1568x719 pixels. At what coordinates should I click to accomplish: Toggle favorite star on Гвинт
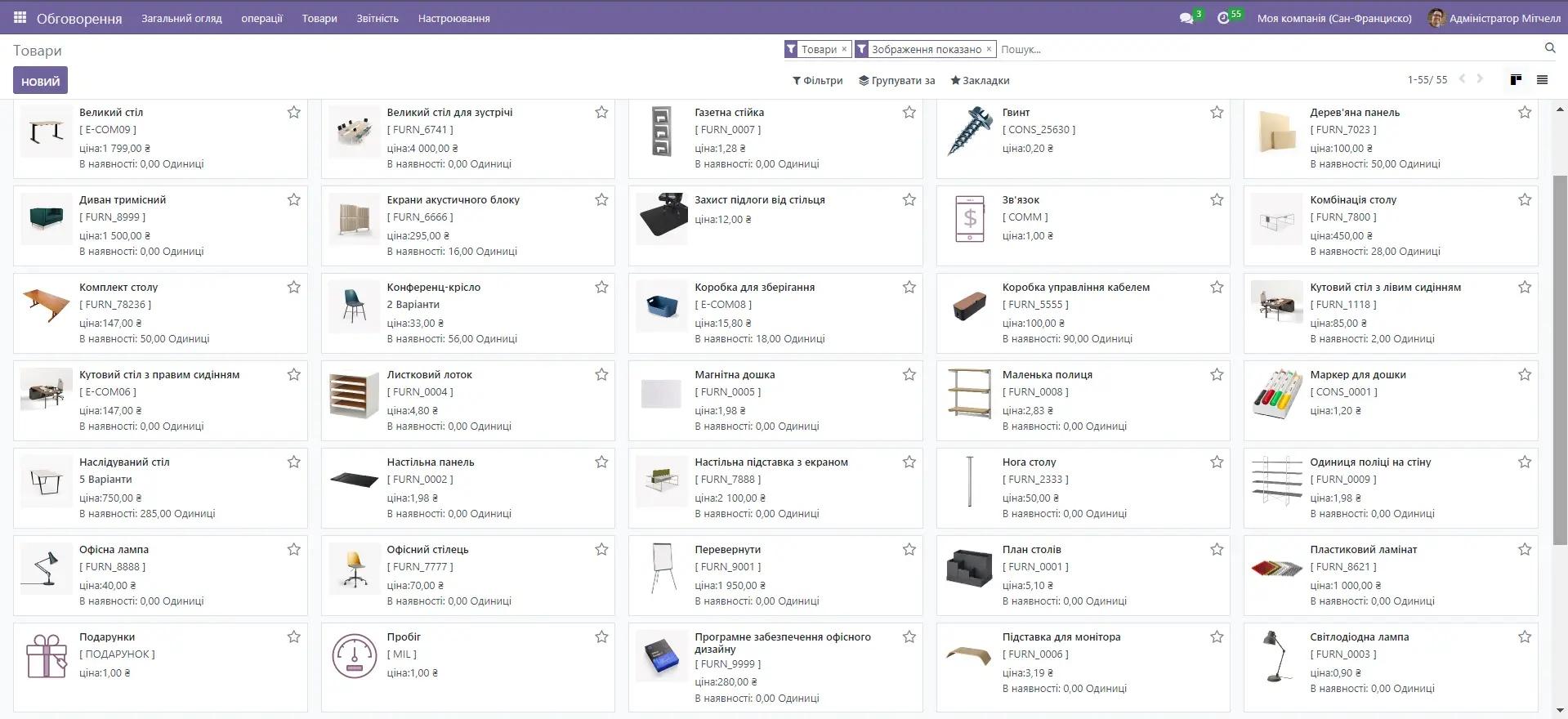[1217, 113]
